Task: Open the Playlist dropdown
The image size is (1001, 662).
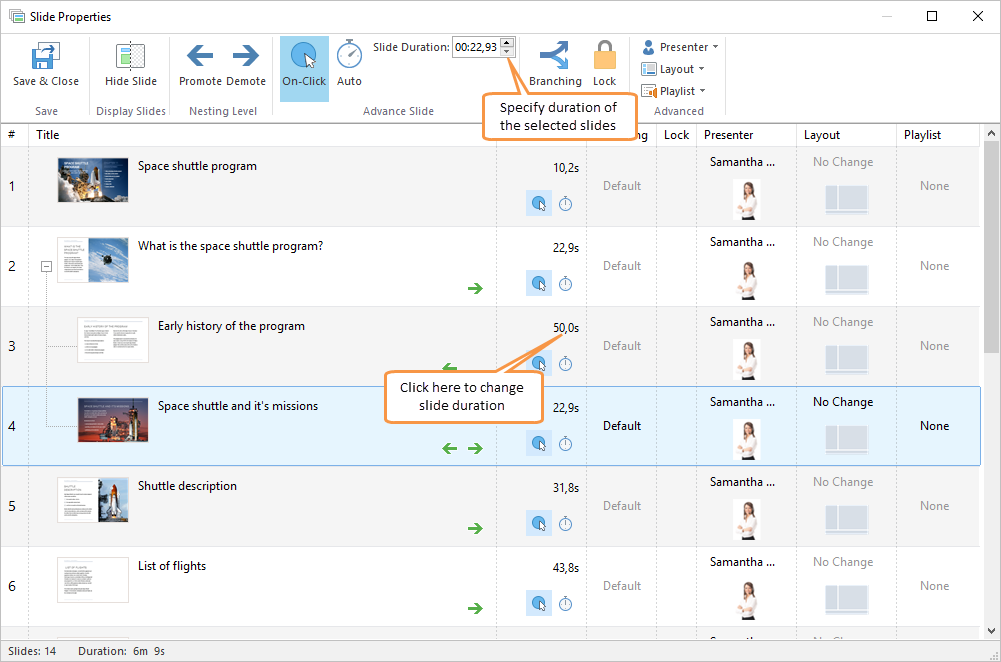Action: (674, 91)
